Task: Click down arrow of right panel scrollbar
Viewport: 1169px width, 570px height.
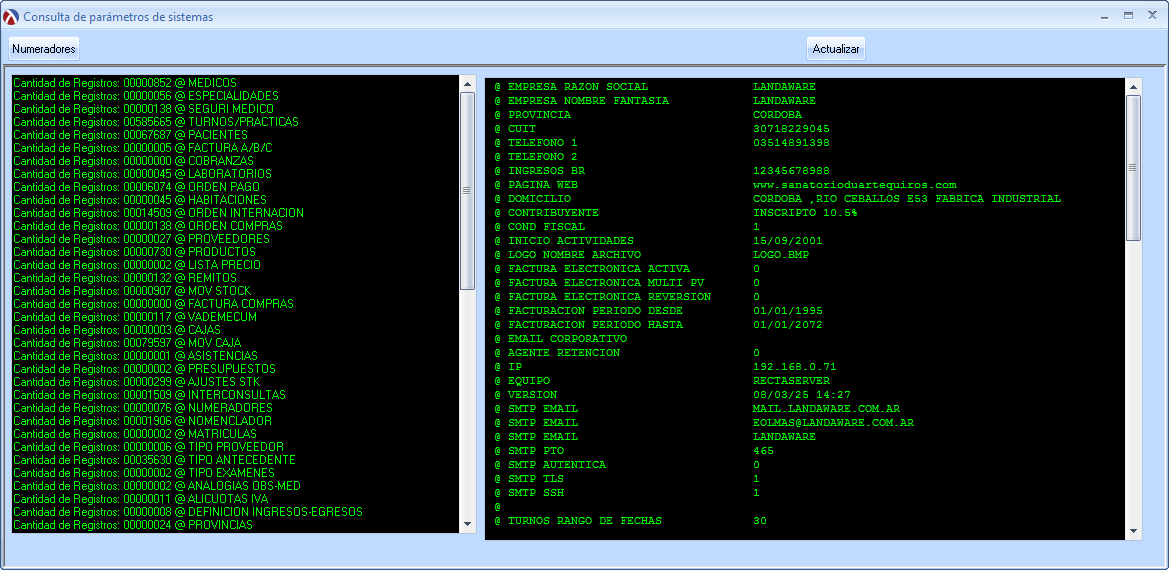Action: pyautogui.click(x=1133, y=532)
